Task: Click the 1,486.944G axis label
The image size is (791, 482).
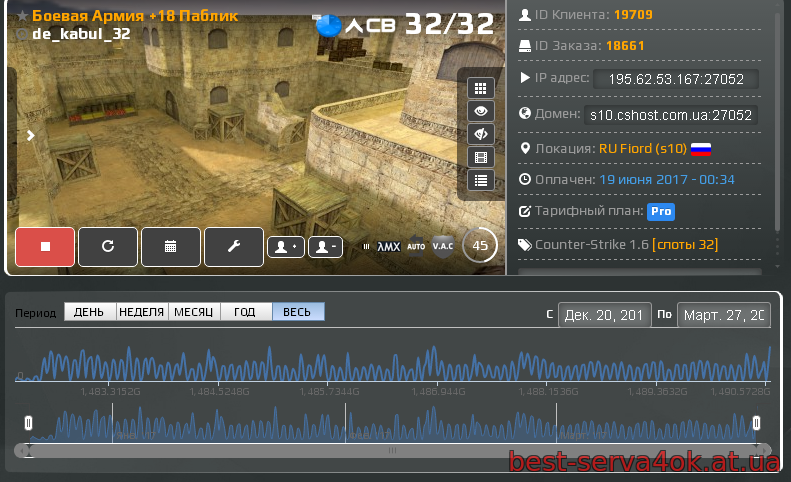Action: pos(438,392)
